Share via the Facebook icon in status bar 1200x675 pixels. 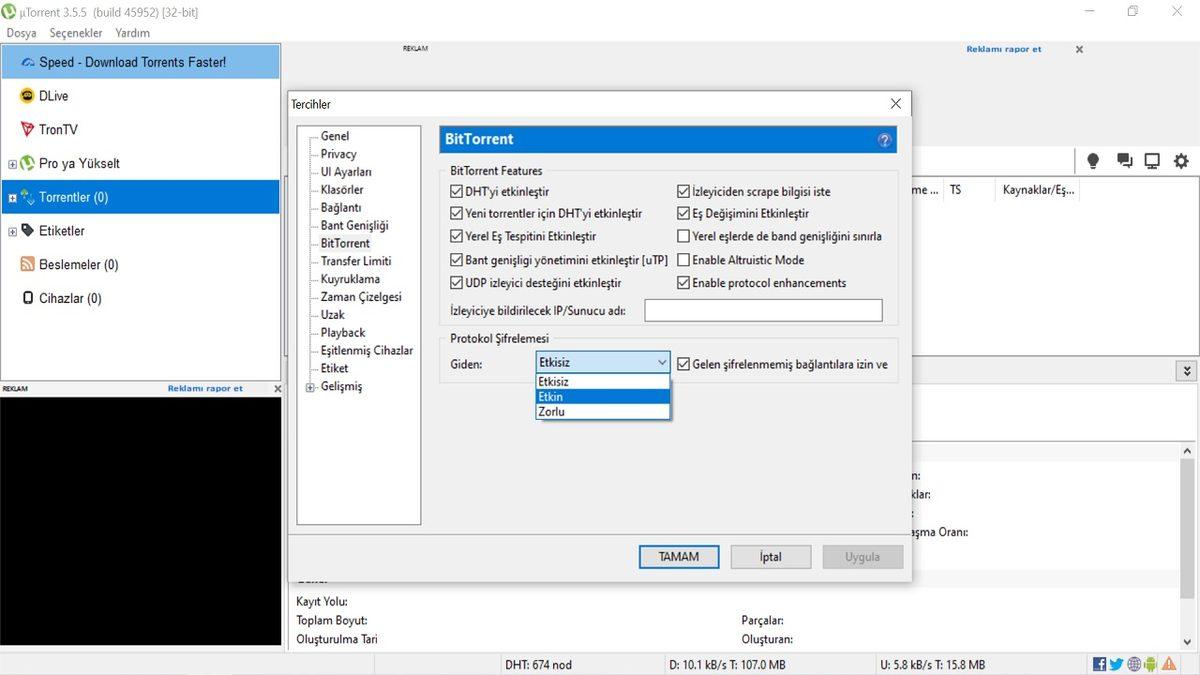pyautogui.click(x=1098, y=663)
